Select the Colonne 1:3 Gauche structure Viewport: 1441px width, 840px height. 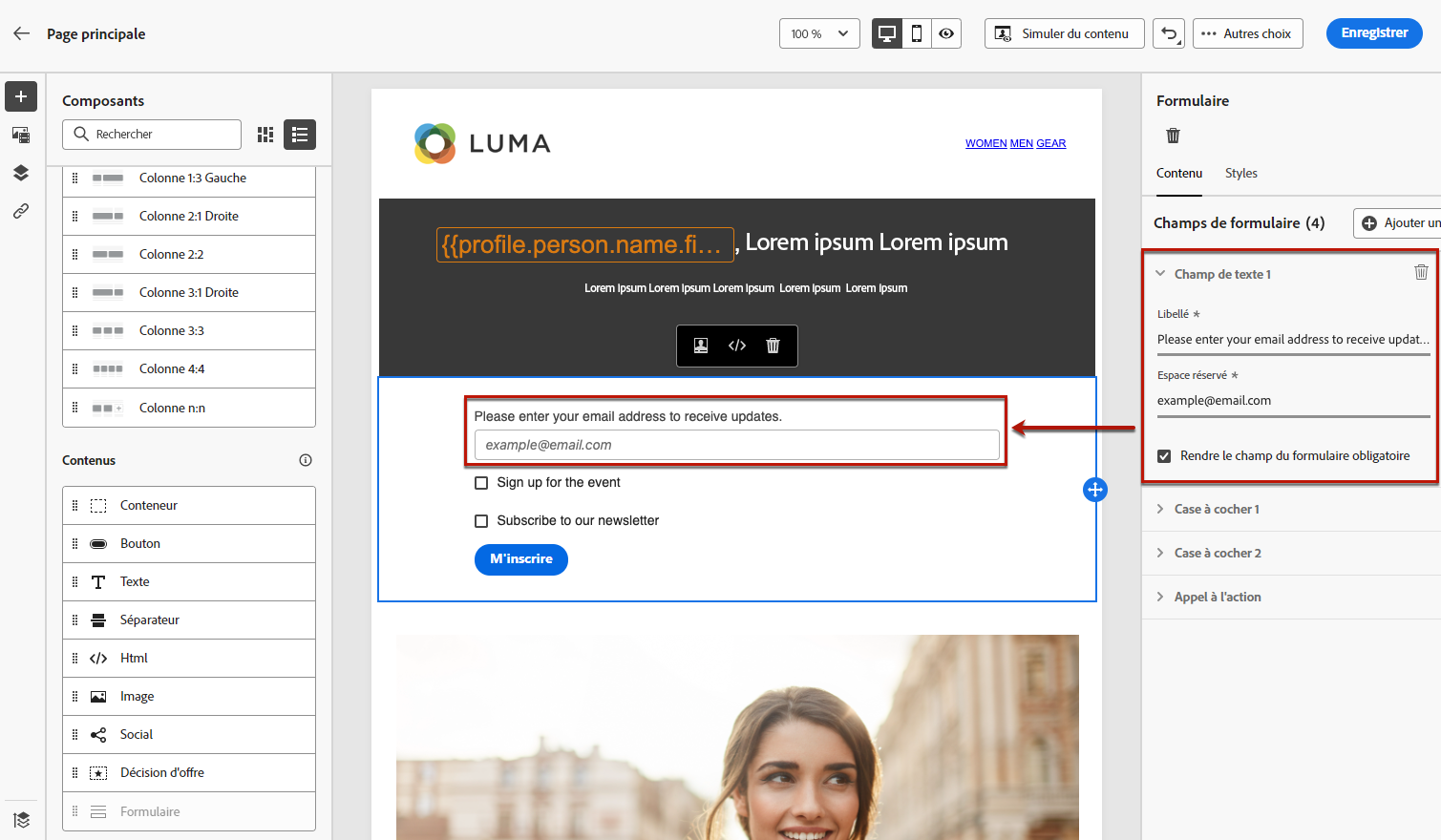point(189,178)
